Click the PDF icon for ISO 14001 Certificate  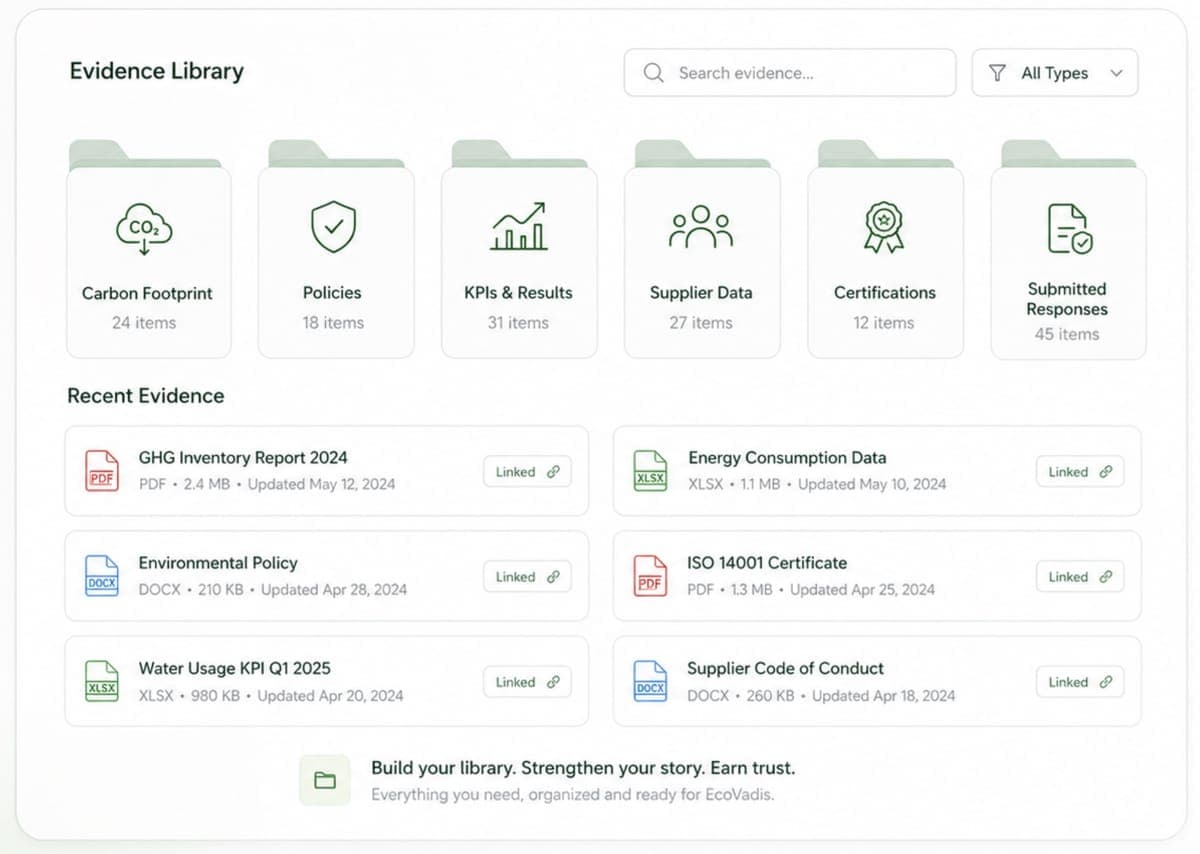(x=650, y=575)
